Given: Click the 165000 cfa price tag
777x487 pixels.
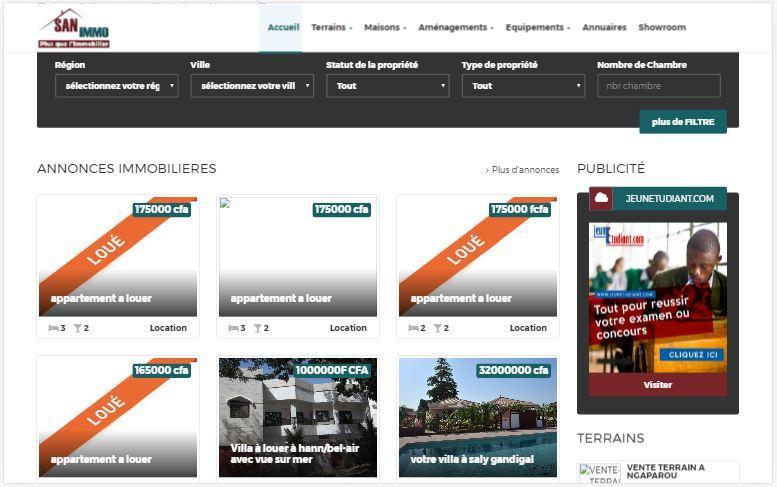Looking at the screenshot, I should click(161, 370).
